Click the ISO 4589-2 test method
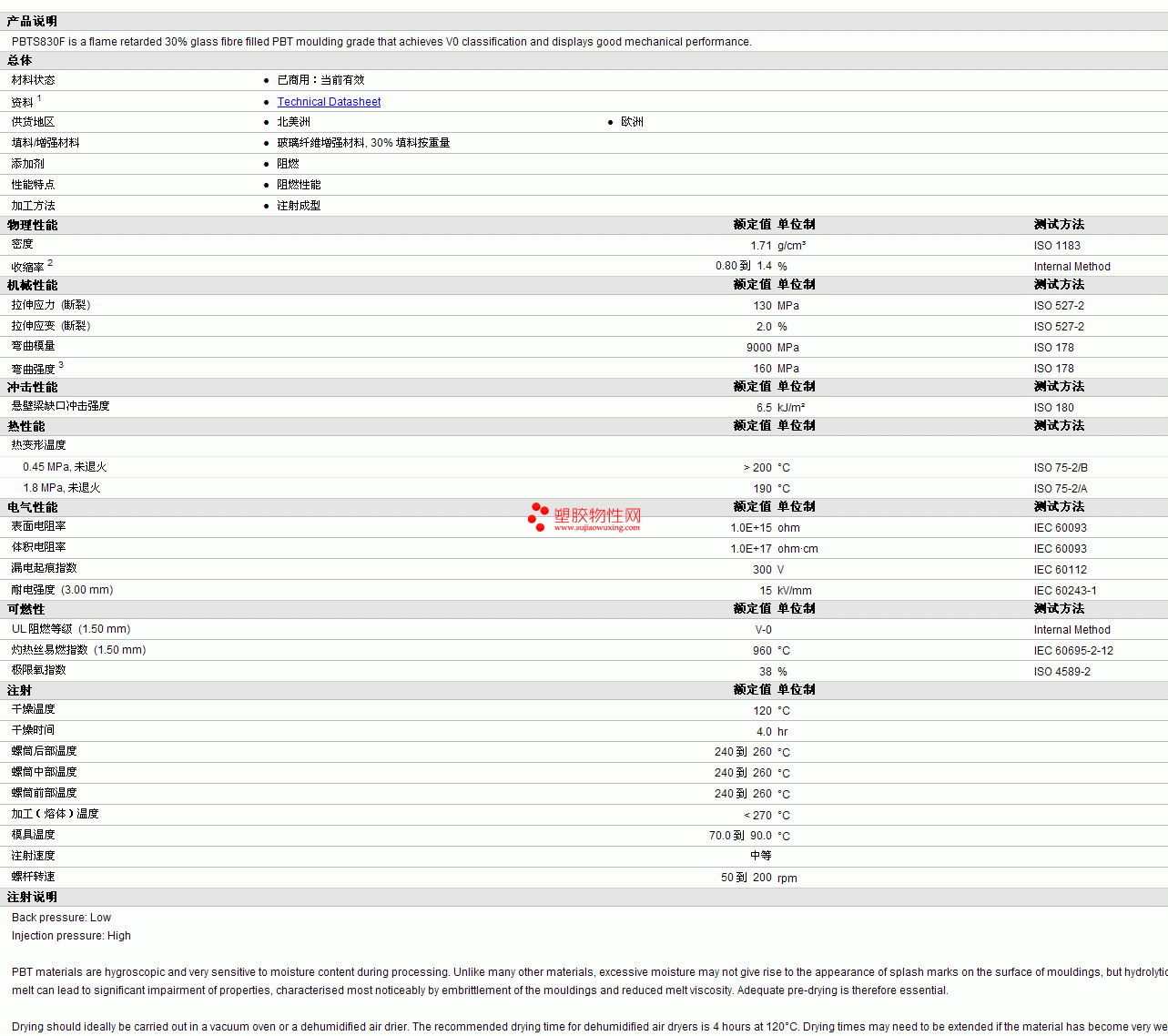Screen dimensions: 1168x1036 1061,672
